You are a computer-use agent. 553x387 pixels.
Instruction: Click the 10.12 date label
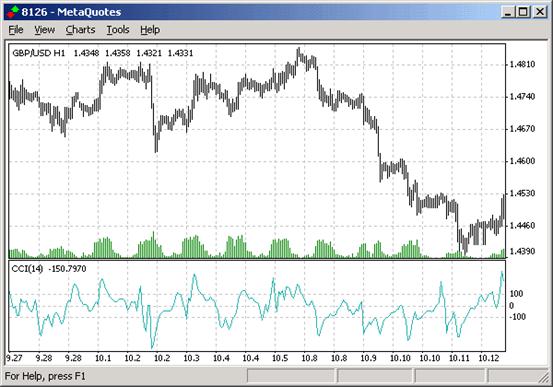coord(489,358)
